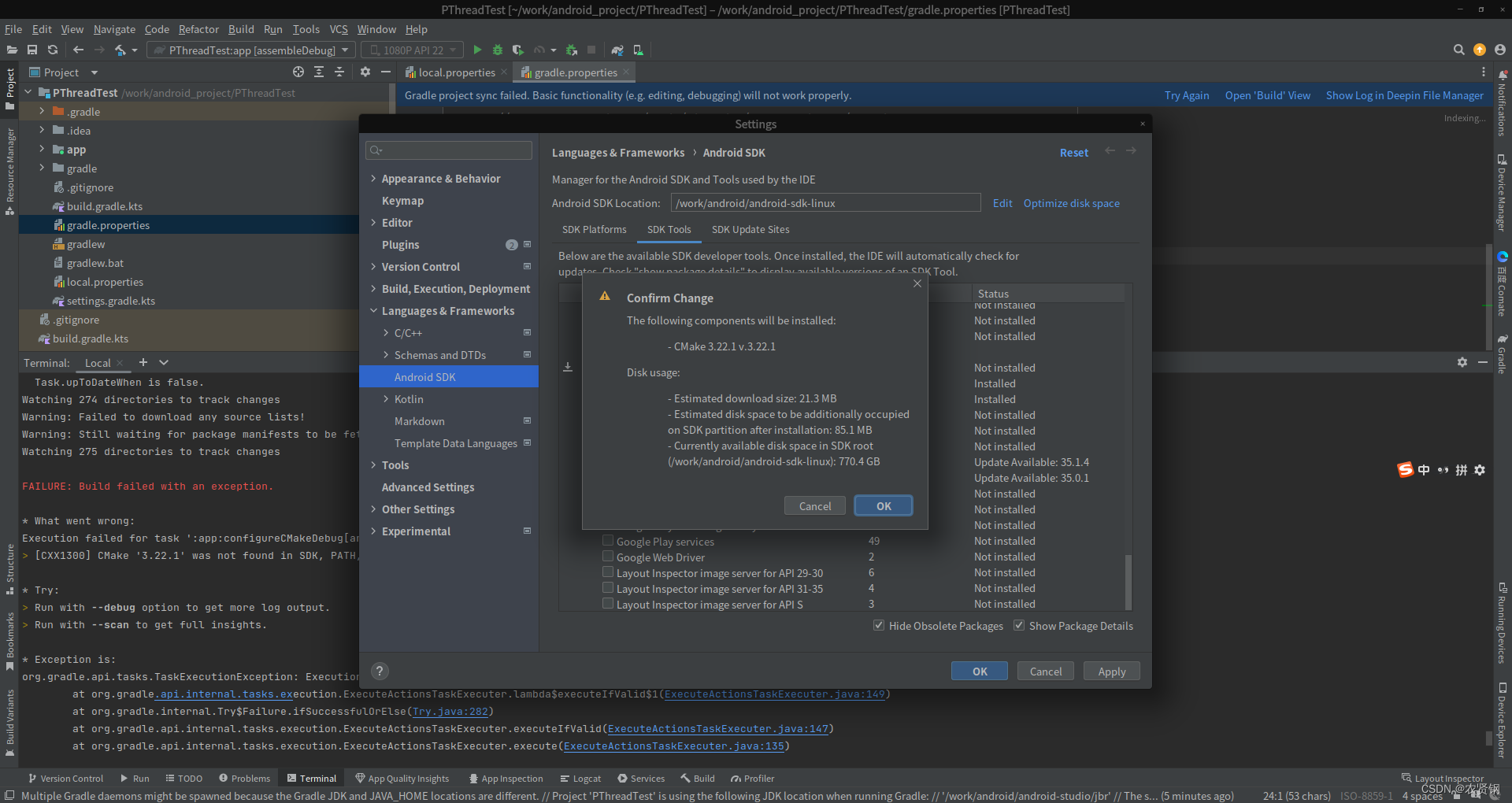
Task: Open Logcat tool window tab
Action: [580, 778]
